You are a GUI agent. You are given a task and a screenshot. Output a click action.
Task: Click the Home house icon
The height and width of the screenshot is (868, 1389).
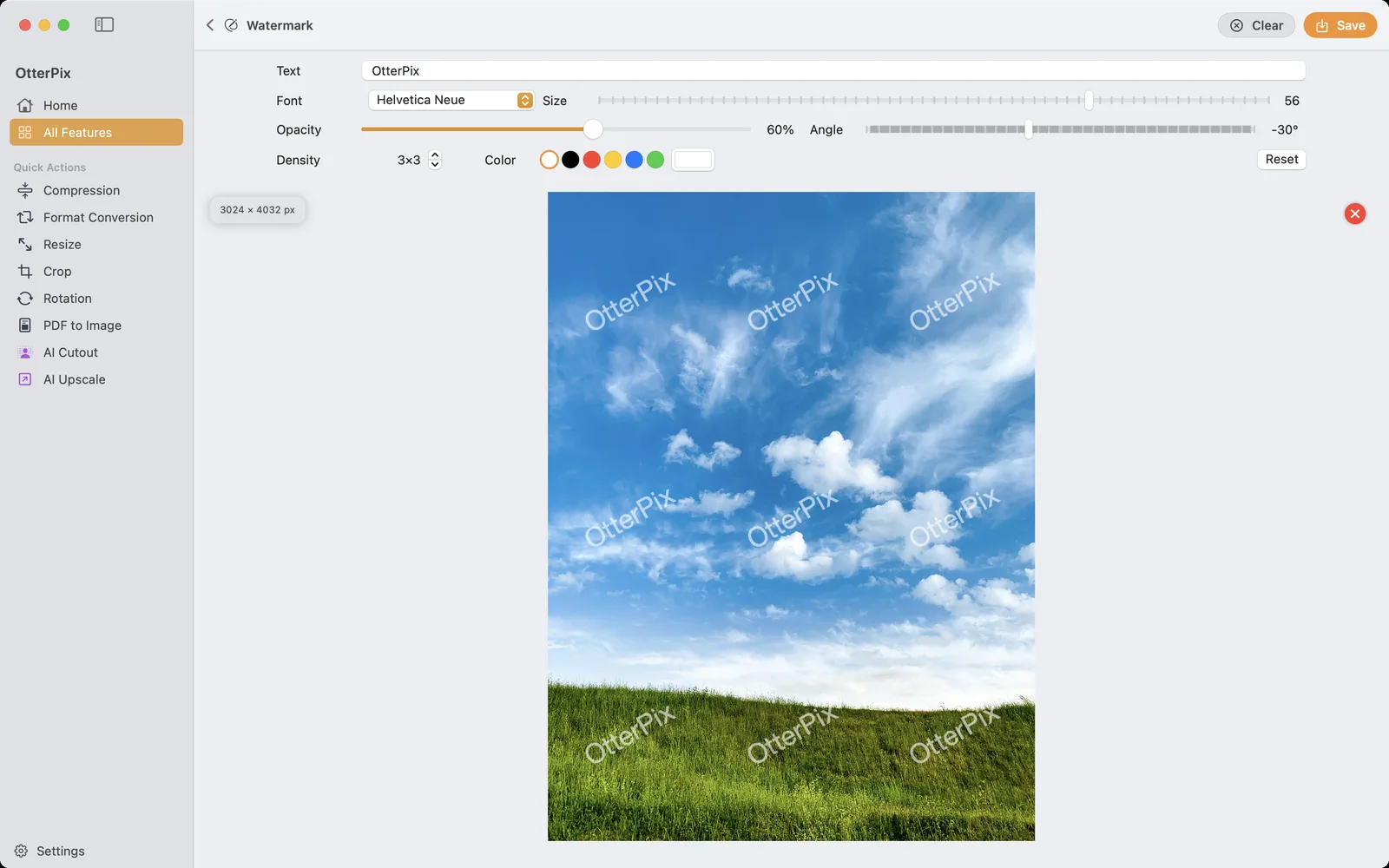[25, 105]
